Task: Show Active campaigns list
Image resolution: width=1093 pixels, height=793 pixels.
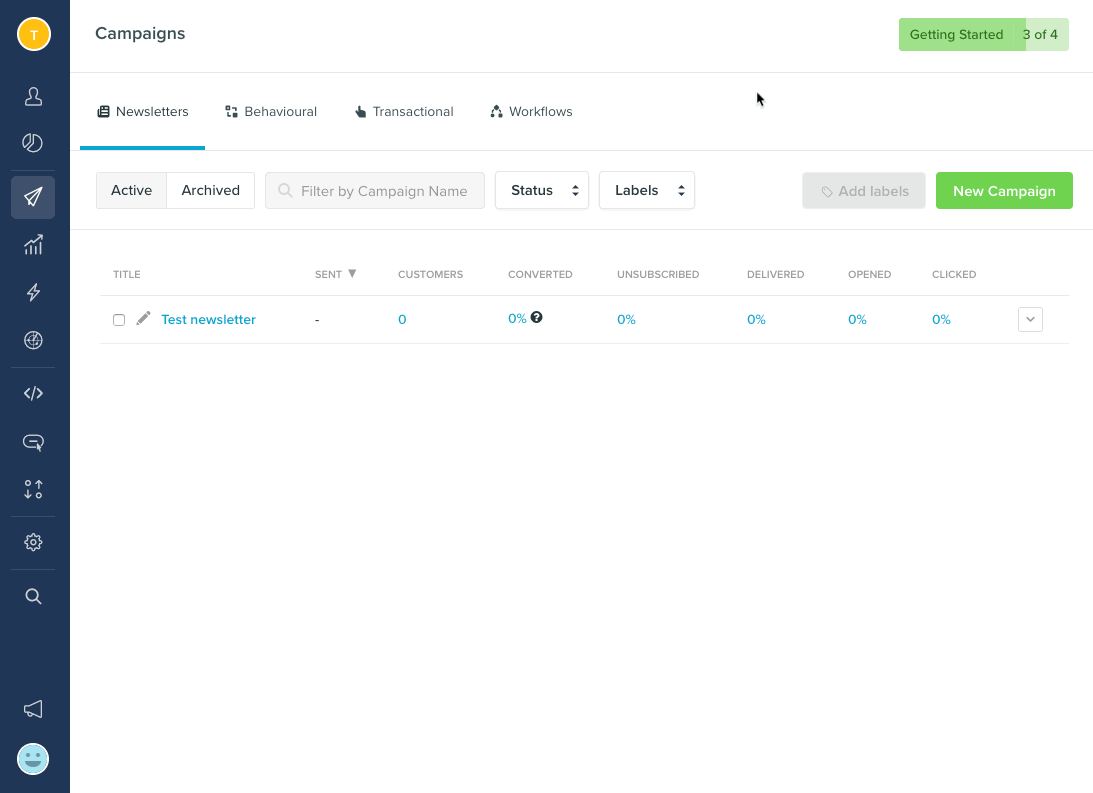Action: [x=131, y=190]
